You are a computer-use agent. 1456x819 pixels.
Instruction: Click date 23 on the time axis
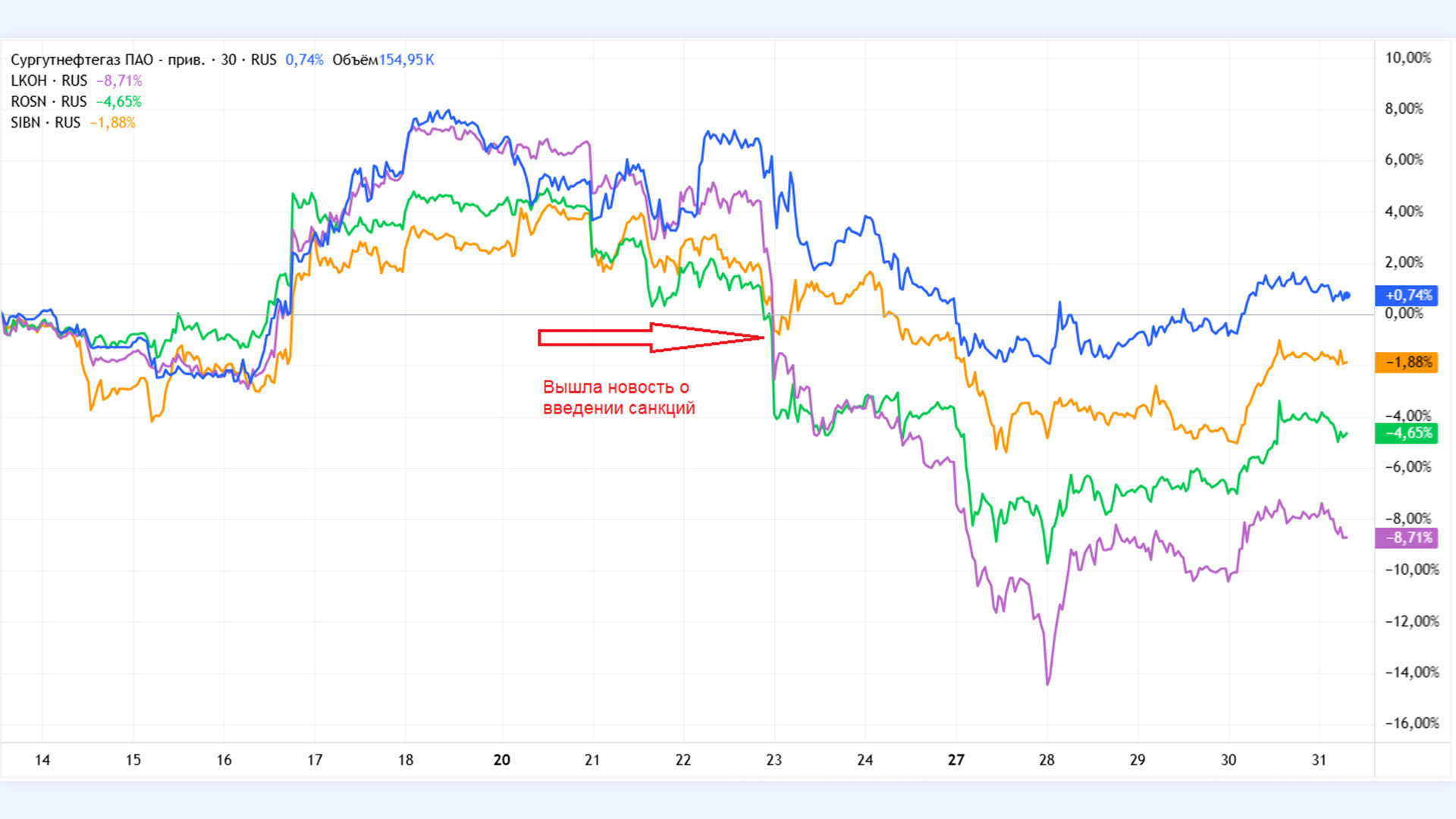coord(773,760)
